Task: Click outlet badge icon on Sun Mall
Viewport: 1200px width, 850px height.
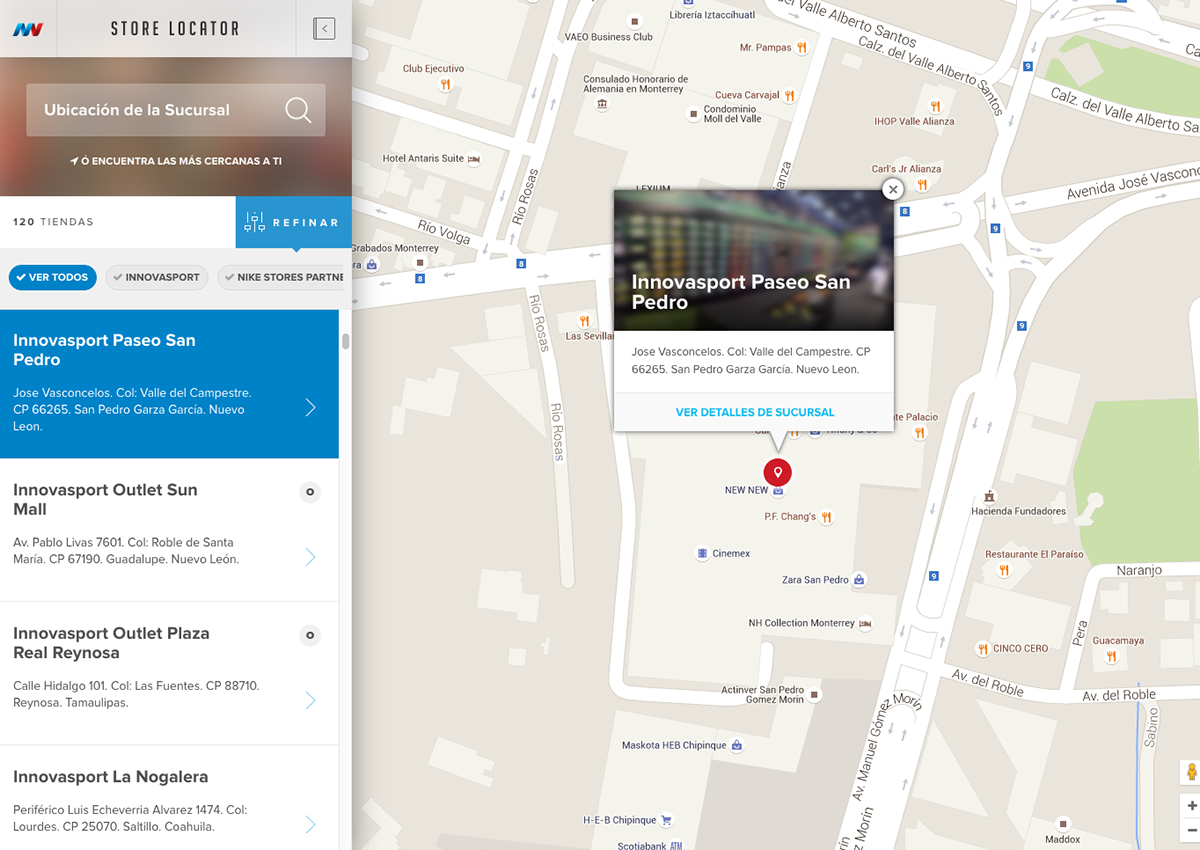Action: tap(310, 491)
